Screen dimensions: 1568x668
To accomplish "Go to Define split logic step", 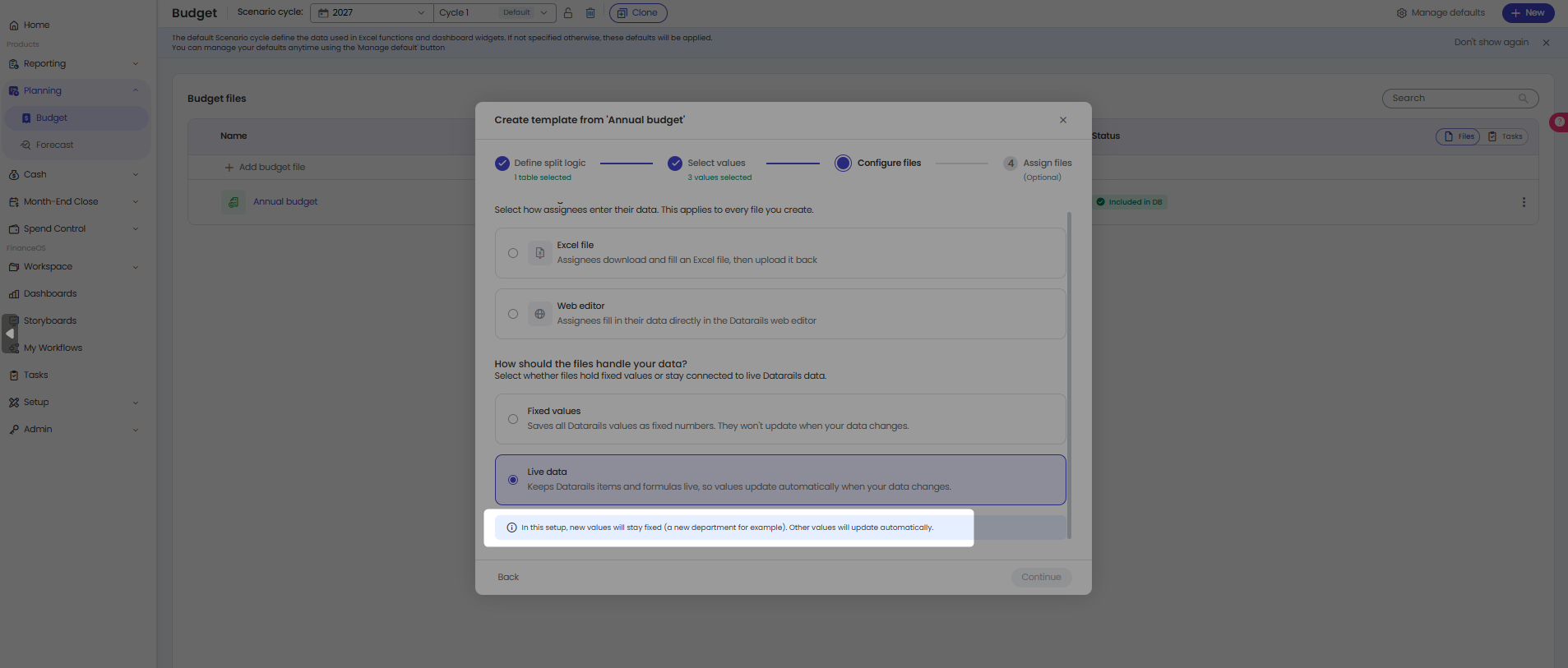I will pos(541,168).
